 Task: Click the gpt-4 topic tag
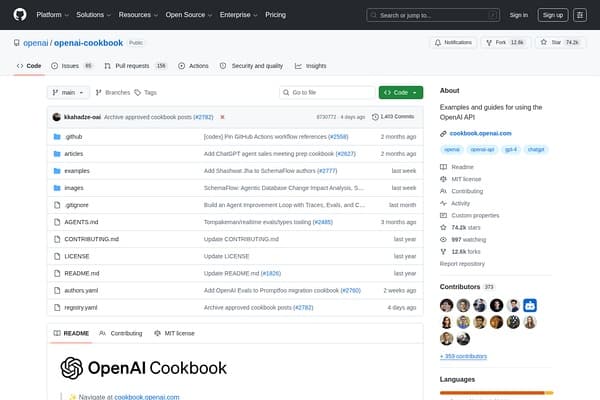tap(511, 150)
